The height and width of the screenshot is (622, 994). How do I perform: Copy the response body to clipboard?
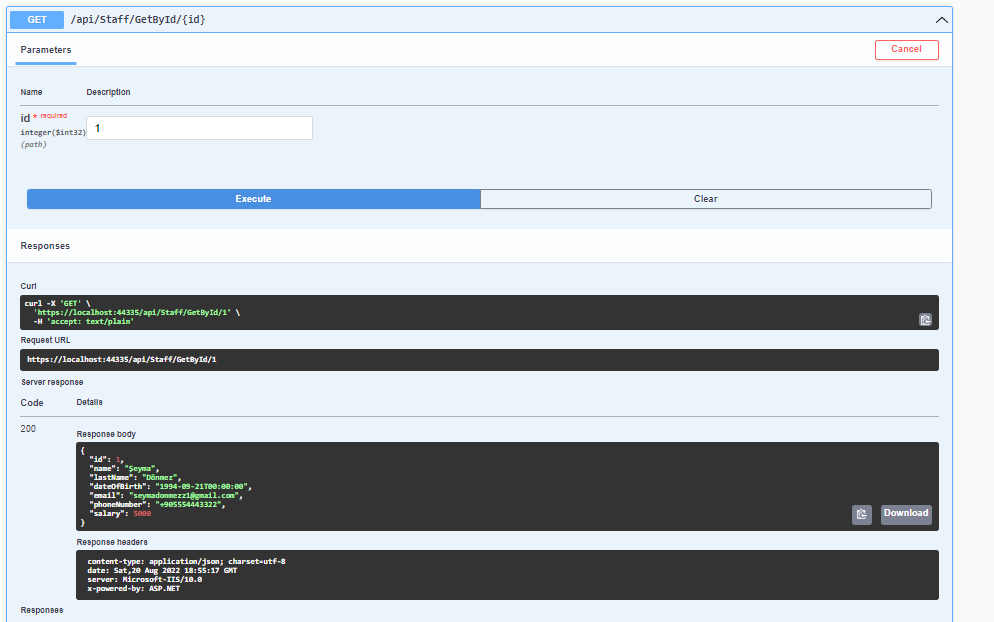(861, 514)
